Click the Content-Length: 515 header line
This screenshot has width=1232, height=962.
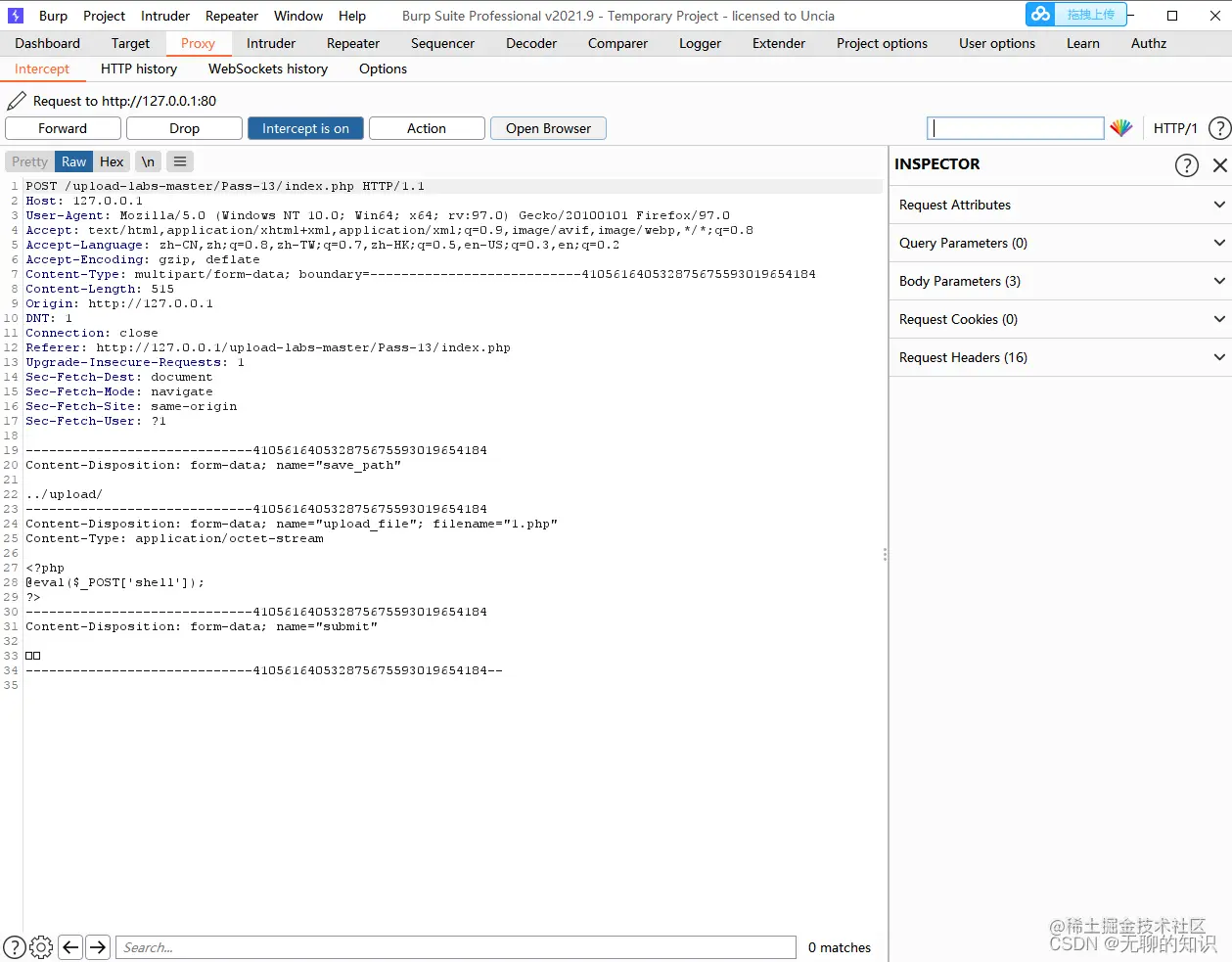pos(100,289)
